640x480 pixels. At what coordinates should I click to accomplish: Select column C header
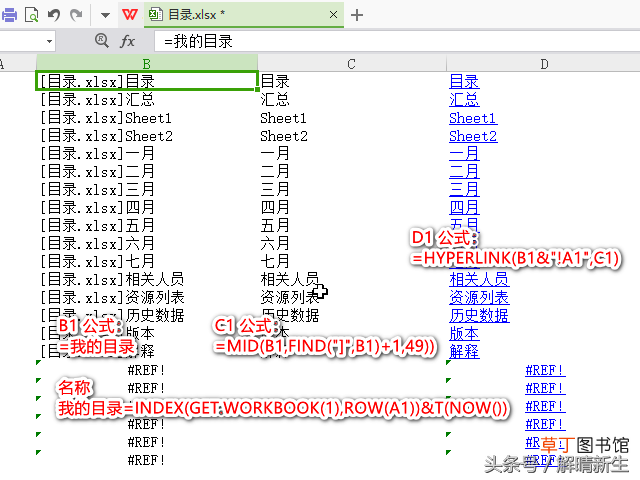(x=352, y=64)
